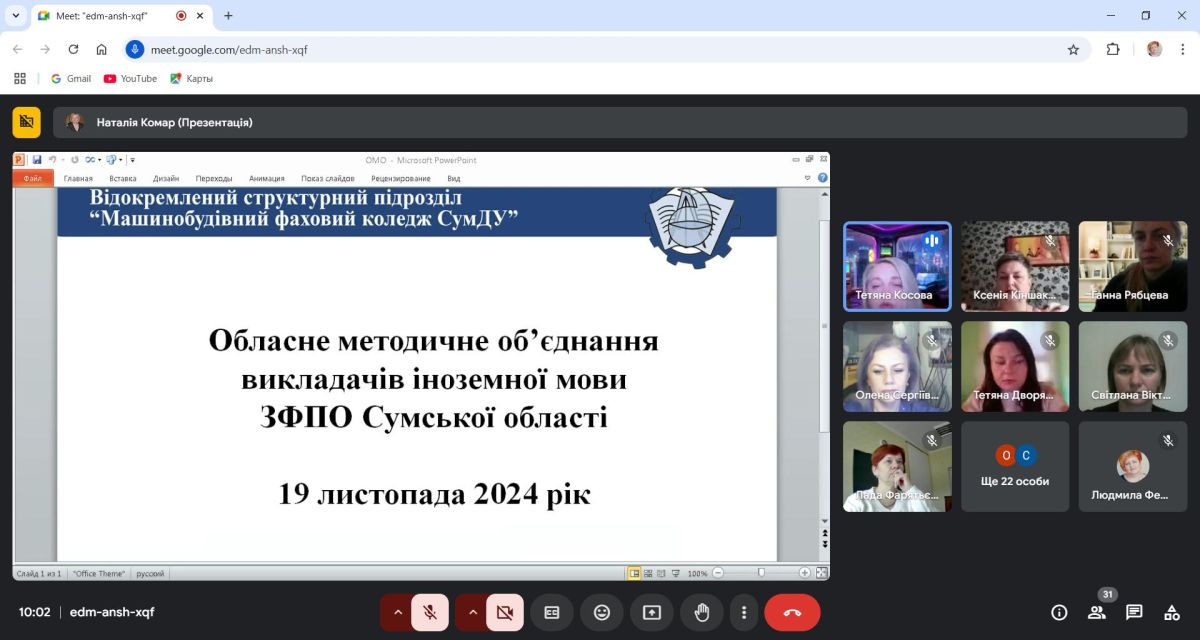Open more options three-dot menu
Image resolution: width=1200 pixels, height=640 pixels.
pyautogui.click(x=743, y=612)
